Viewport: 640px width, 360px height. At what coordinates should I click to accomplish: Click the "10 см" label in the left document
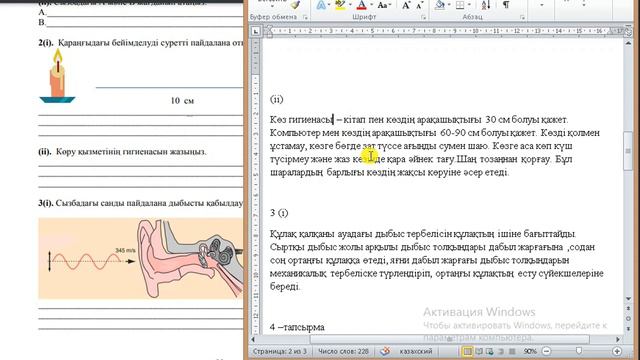(182, 101)
